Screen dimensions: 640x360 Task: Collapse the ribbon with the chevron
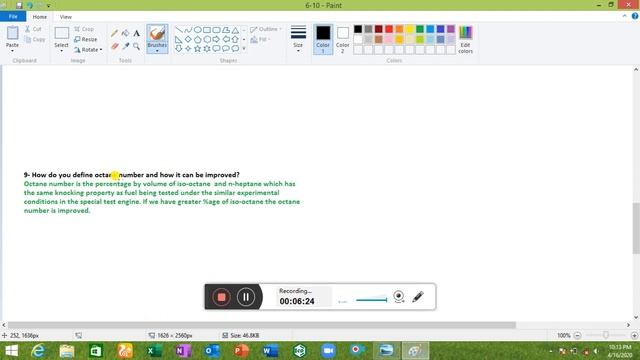[x=625, y=16]
